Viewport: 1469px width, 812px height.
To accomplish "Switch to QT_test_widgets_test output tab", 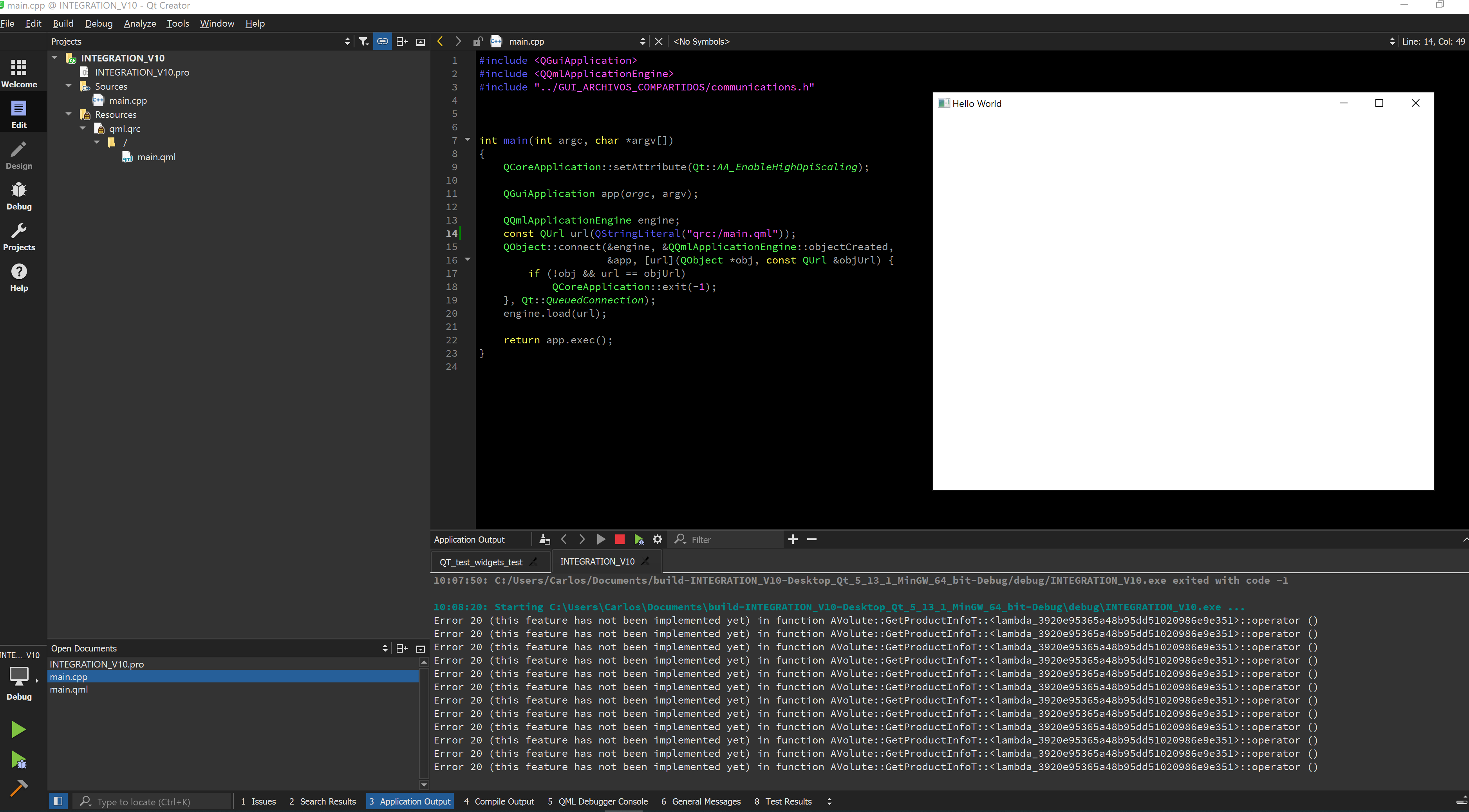I will [481, 562].
